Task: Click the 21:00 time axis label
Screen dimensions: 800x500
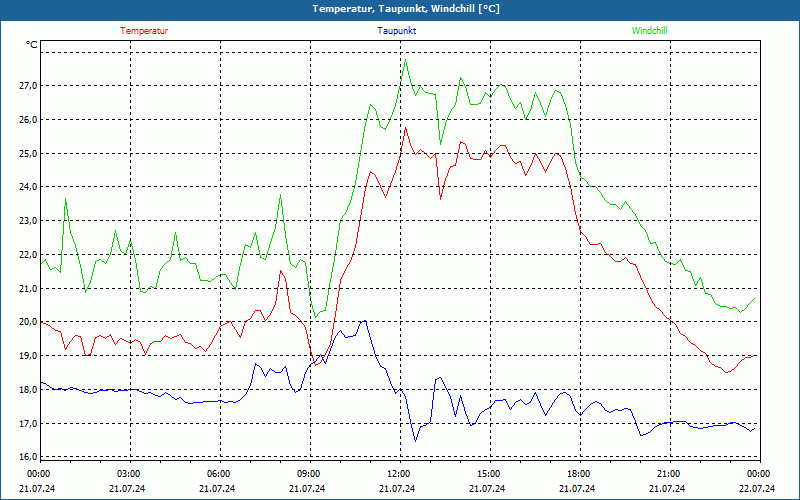Action: tap(668, 474)
